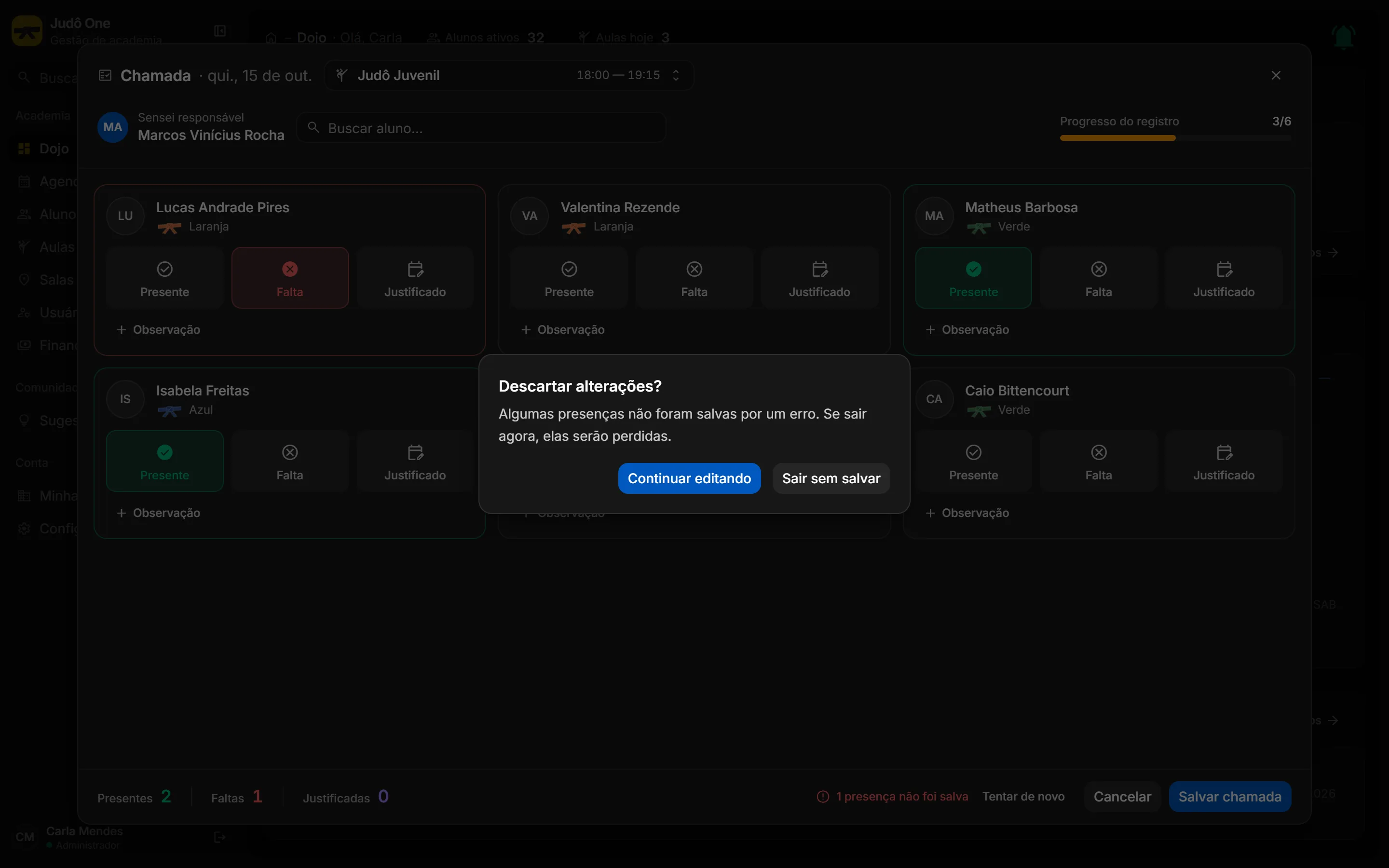Open the Judô Juvenil class selector
The image size is (1389, 868).
click(508, 75)
